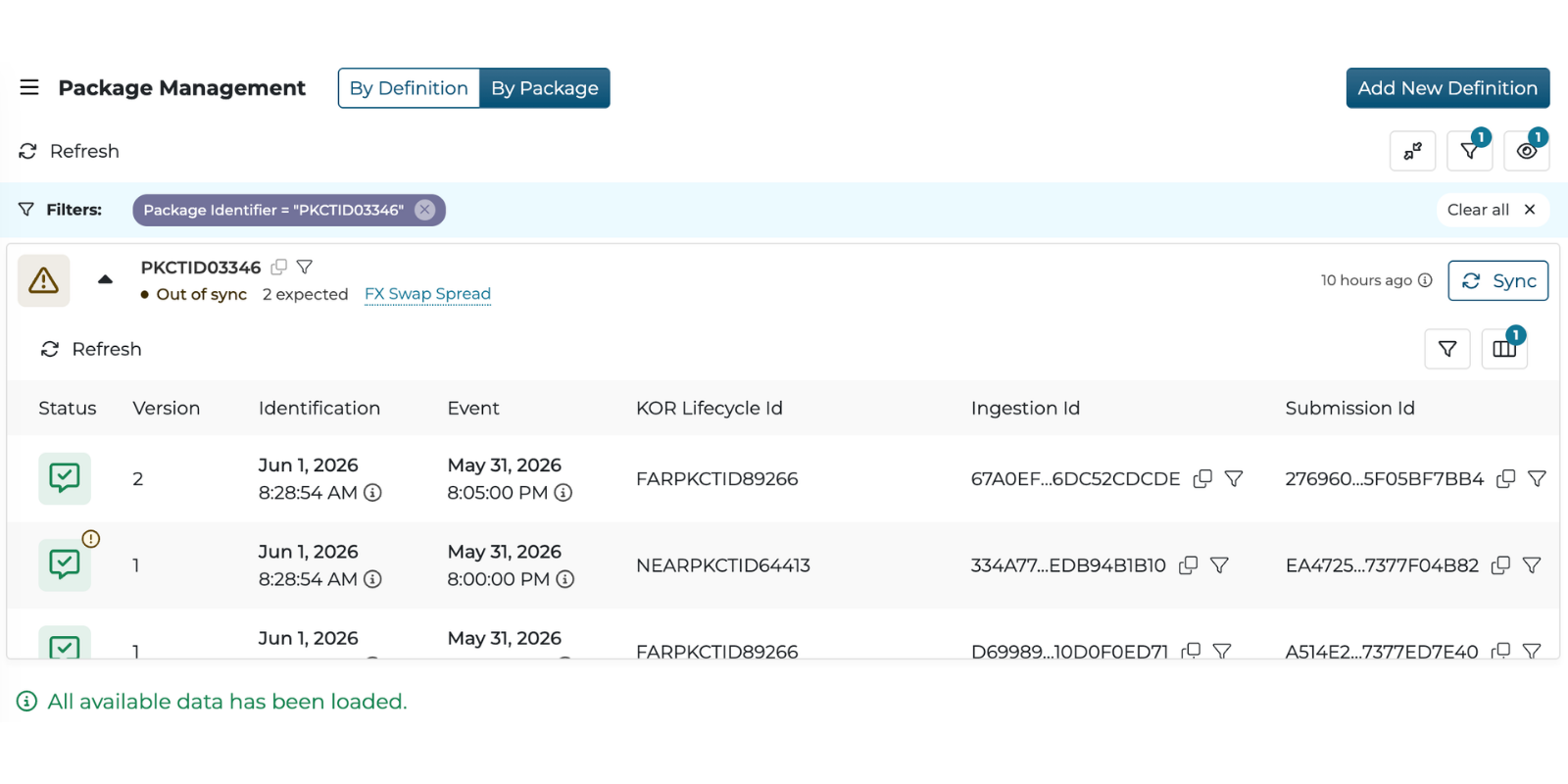The image size is (1568, 784).
Task: Show info for 10 hours ago
Action: pos(1425,280)
